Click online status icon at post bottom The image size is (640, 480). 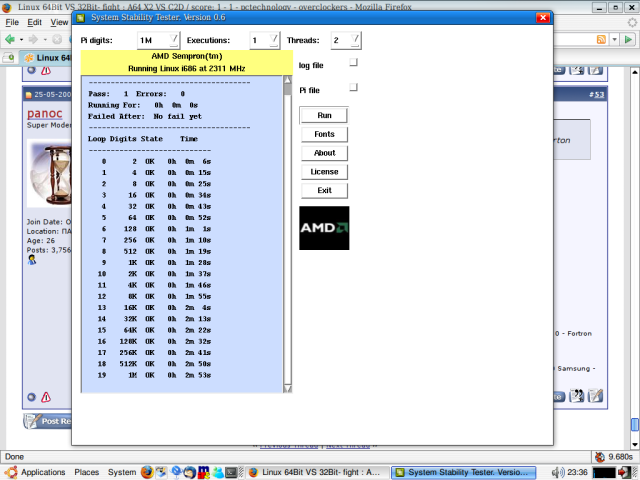point(31,397)
